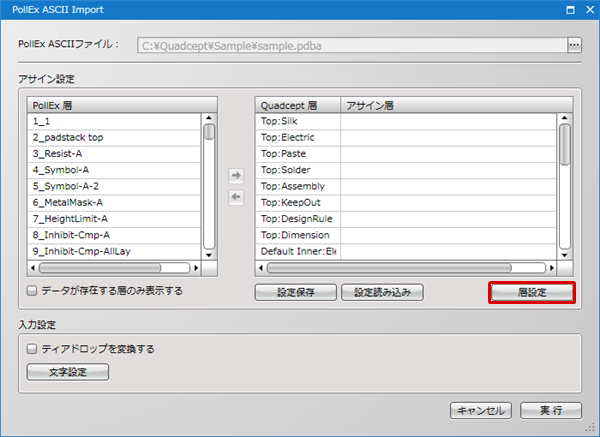Click the PollEx 層 column header

pyautogui.click(x=122, y=105)
